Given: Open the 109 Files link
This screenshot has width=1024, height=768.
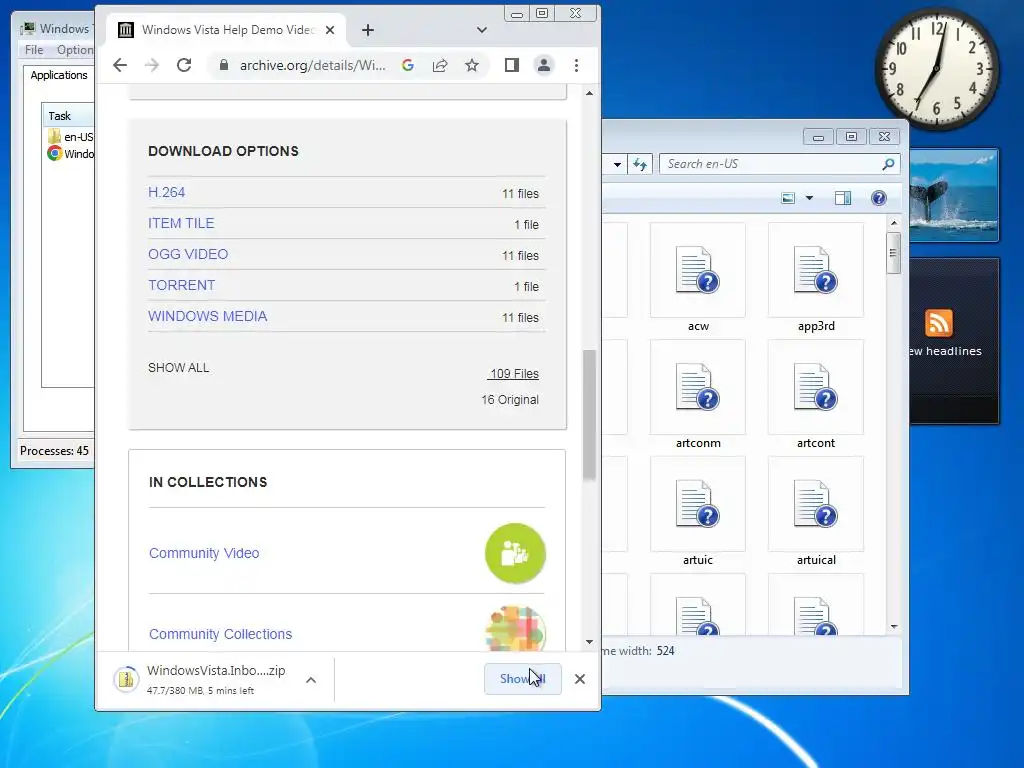Looking at the screenshot, I should coord(513,374).
